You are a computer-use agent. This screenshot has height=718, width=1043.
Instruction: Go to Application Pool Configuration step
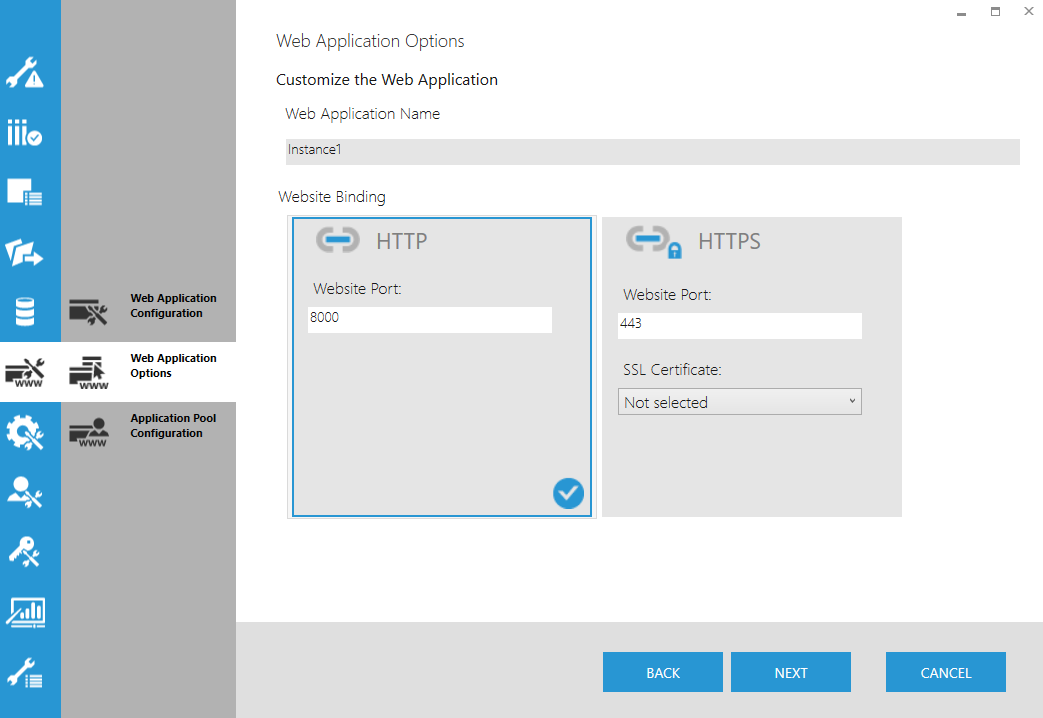[x=148, y=432]
